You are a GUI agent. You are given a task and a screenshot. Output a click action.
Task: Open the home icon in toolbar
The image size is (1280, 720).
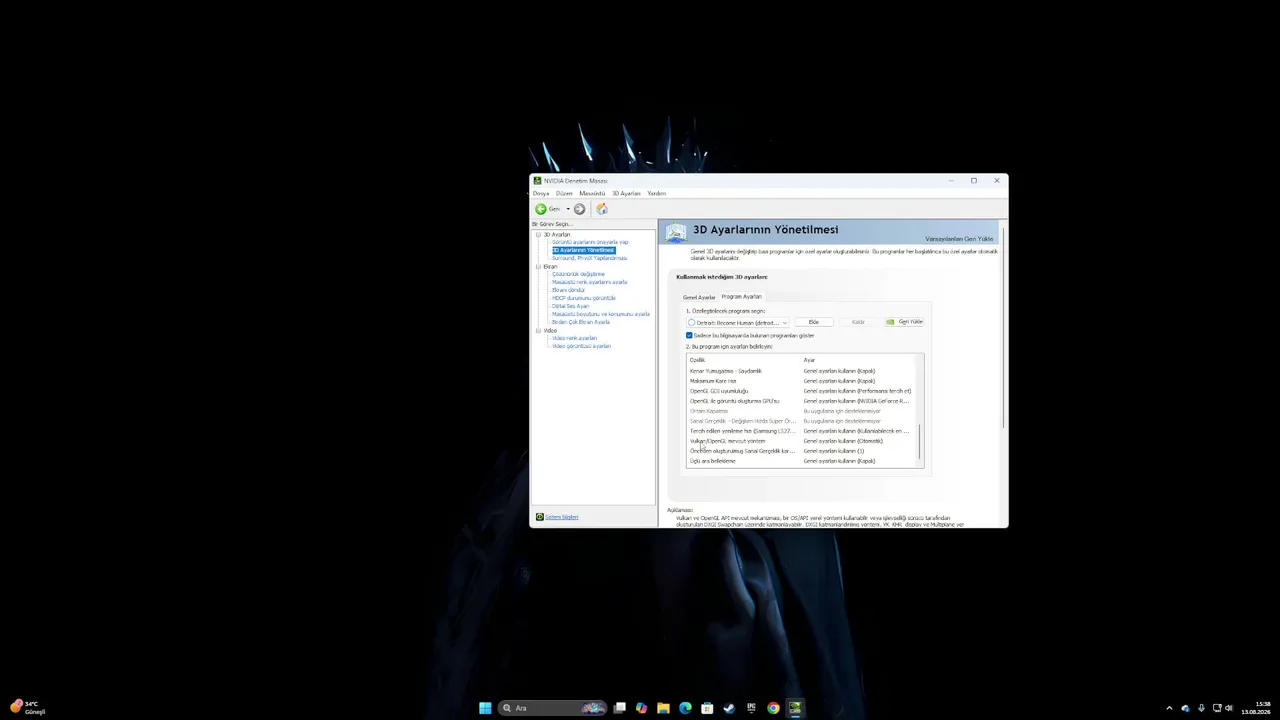pyautogui.click(x=602, y=209)
